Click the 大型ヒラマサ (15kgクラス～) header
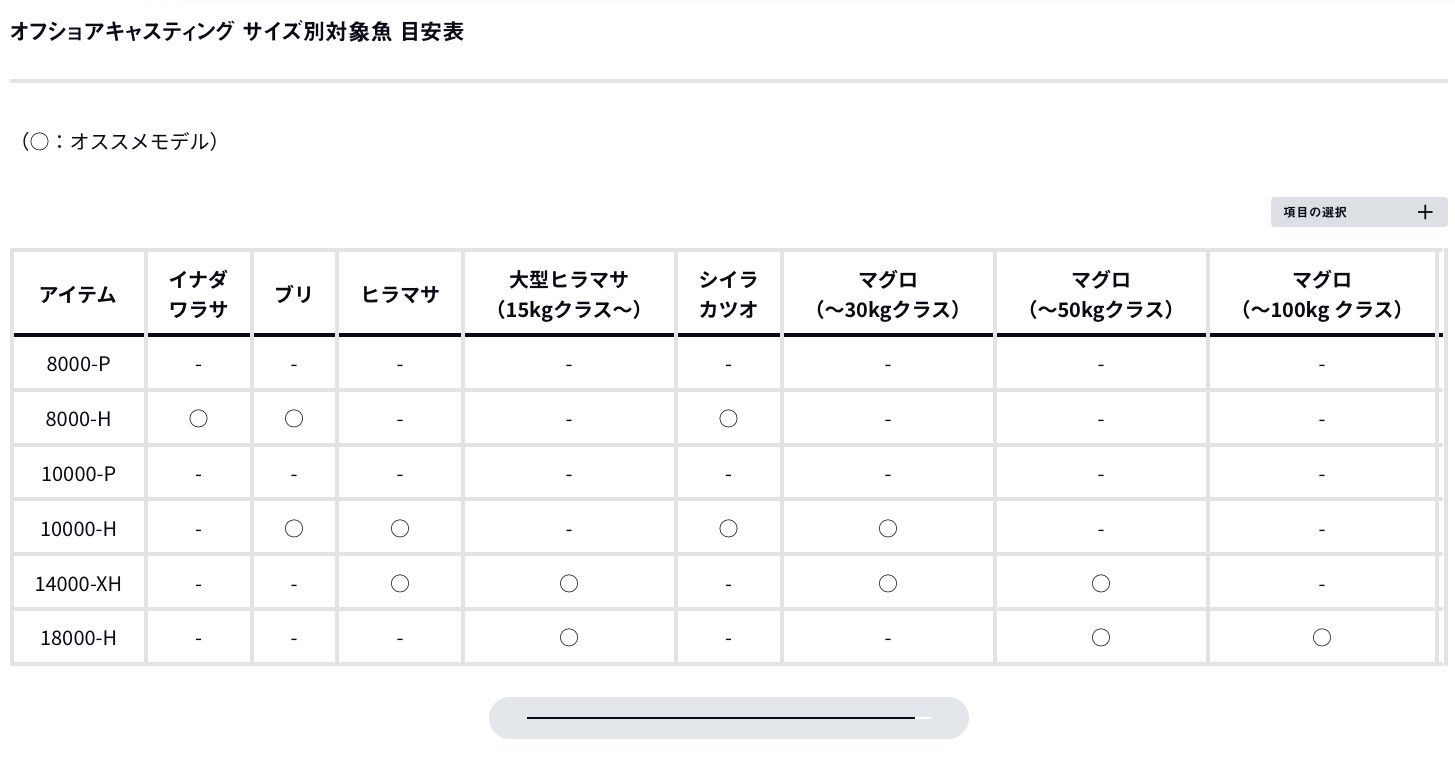Image resolution: width=1455 pixels, height=769 pixels. pos(569,294)
